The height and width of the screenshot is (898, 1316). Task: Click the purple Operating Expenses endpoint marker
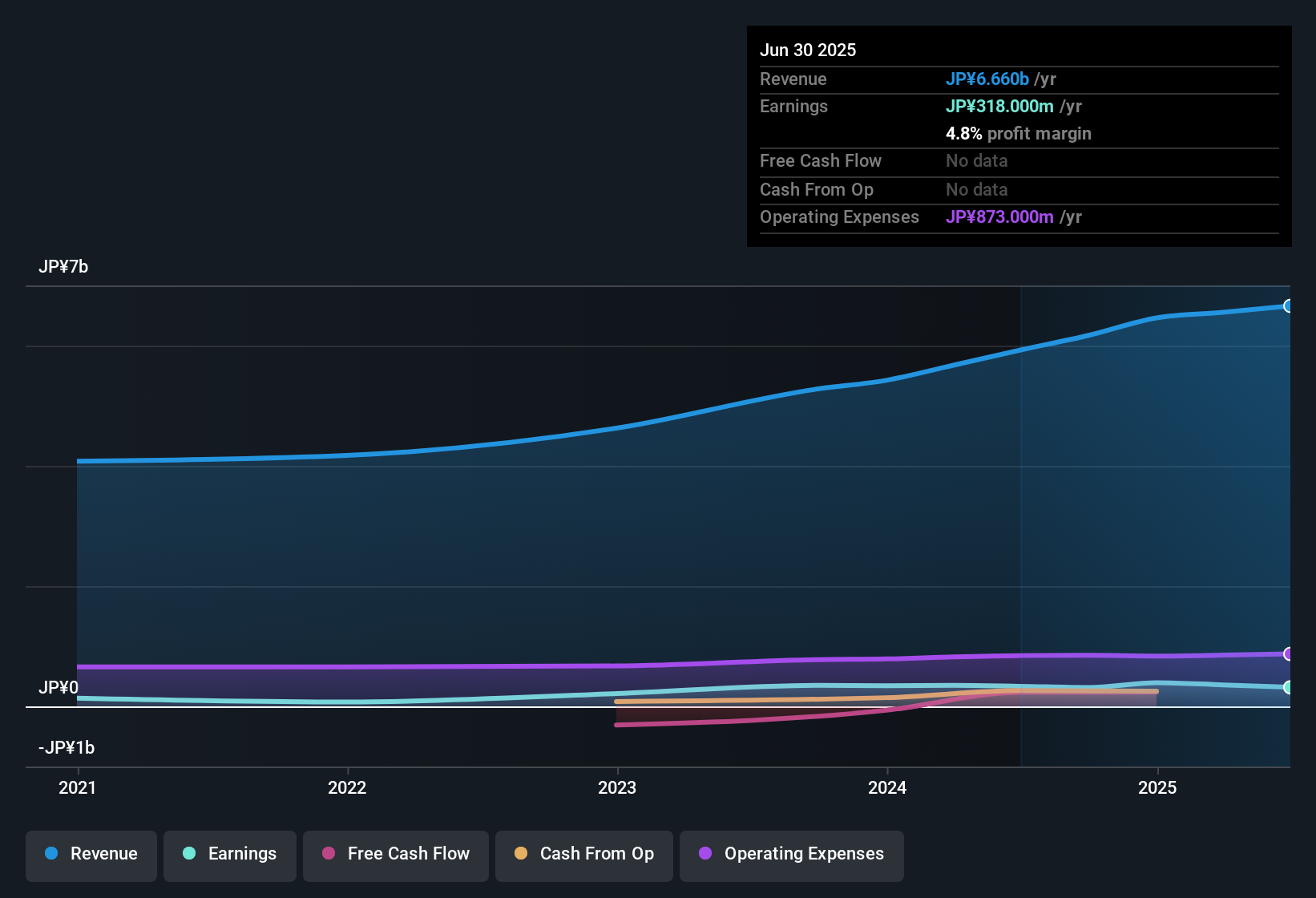[x=1288, y=654]
